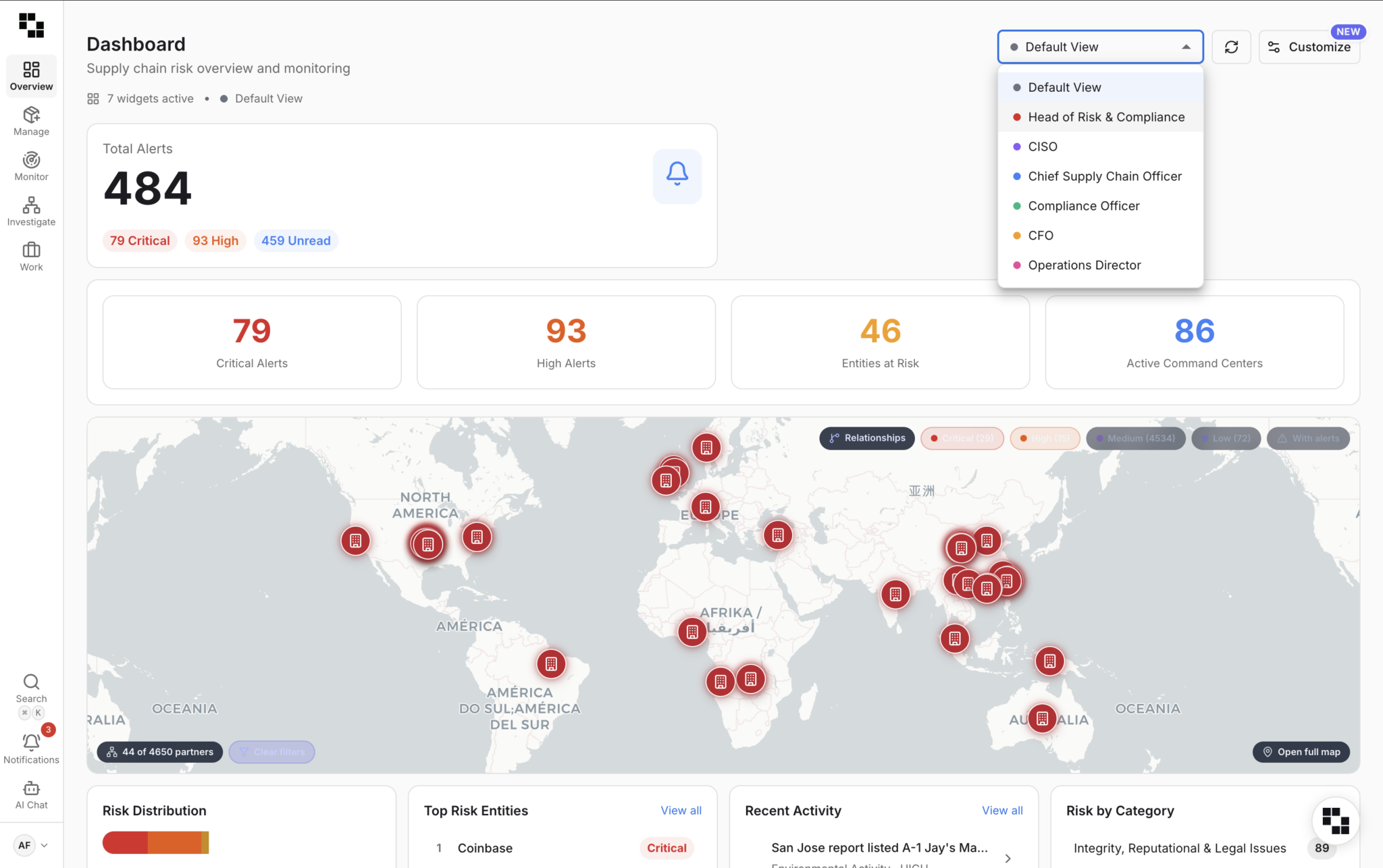Expand the AF user account menu
This screenshot has height=868, width=1383.
pos(31,845)
